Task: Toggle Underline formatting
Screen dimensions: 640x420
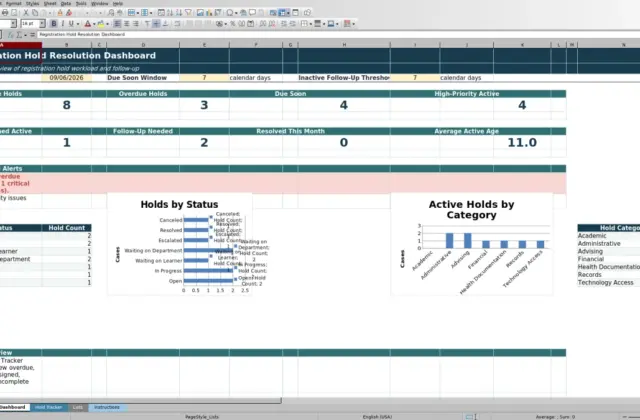Action: pyautogui.click(x=71, y=24)
